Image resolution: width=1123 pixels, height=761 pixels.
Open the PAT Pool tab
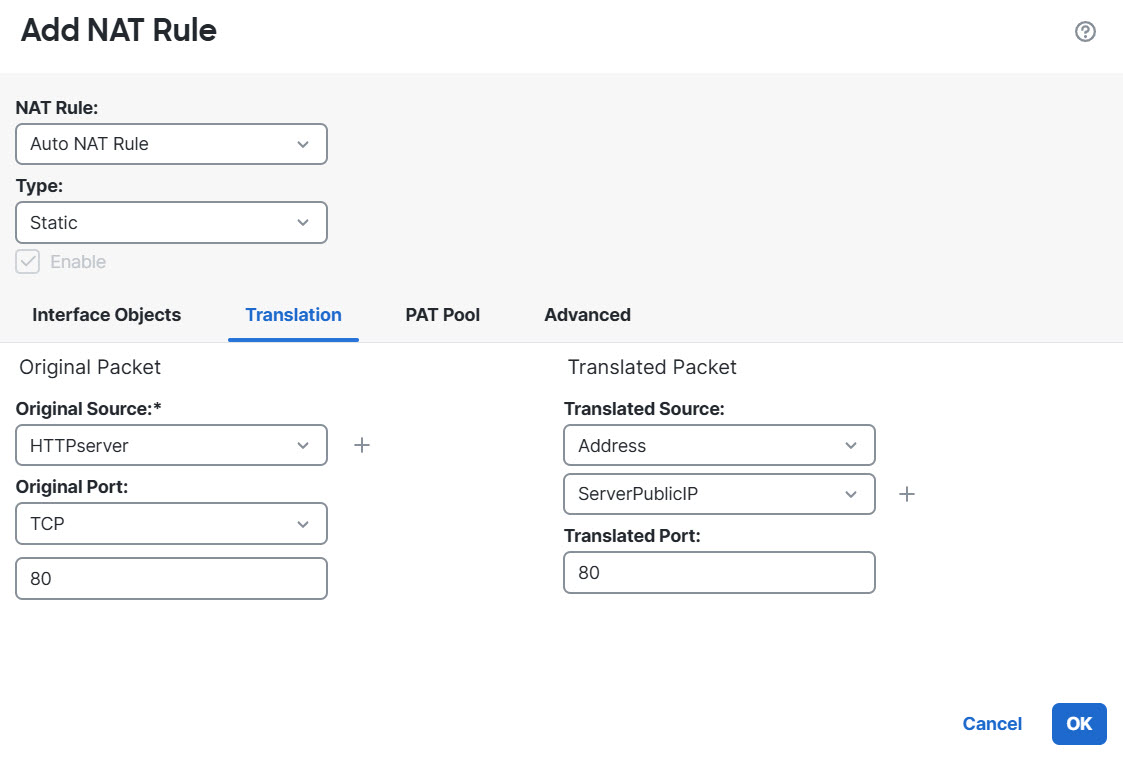point(442,315)
